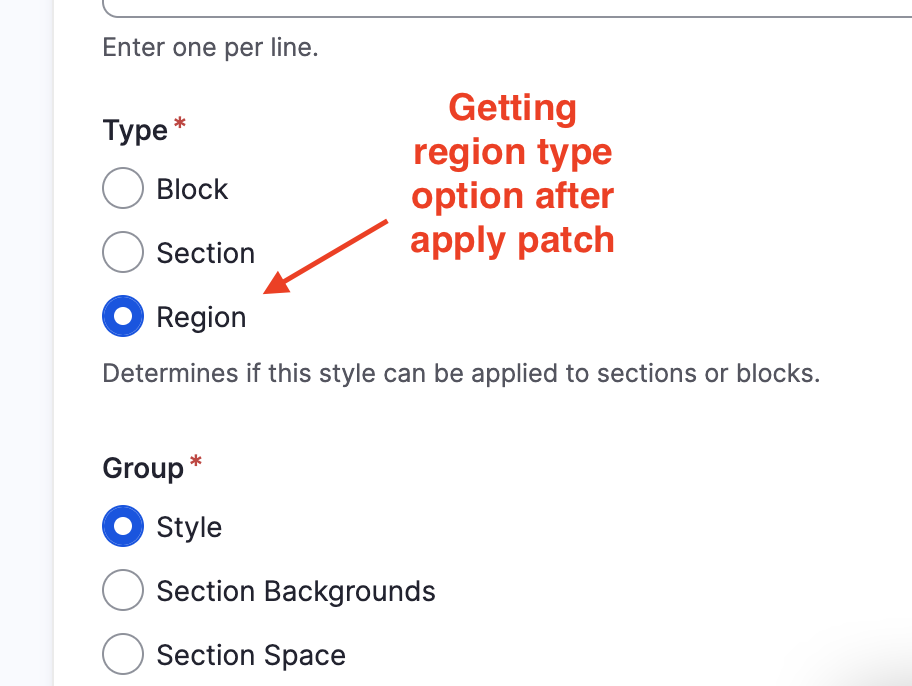Focus the text area above "Enter one per line"

[500, 8]
